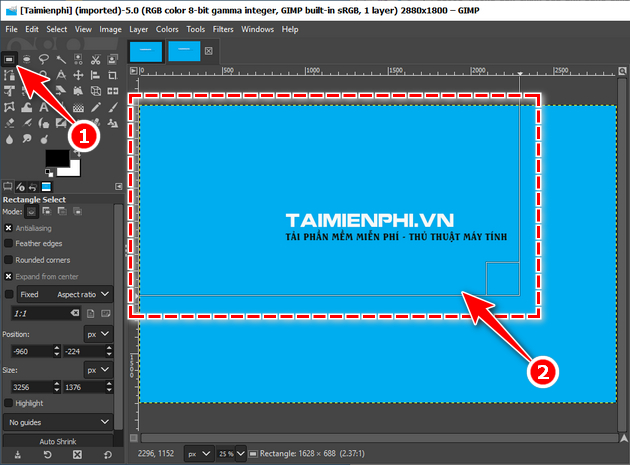This screenshot has width=630, height=465.
Task: Toggle the Antialiasing checkbox
Action: pos(8,228)
